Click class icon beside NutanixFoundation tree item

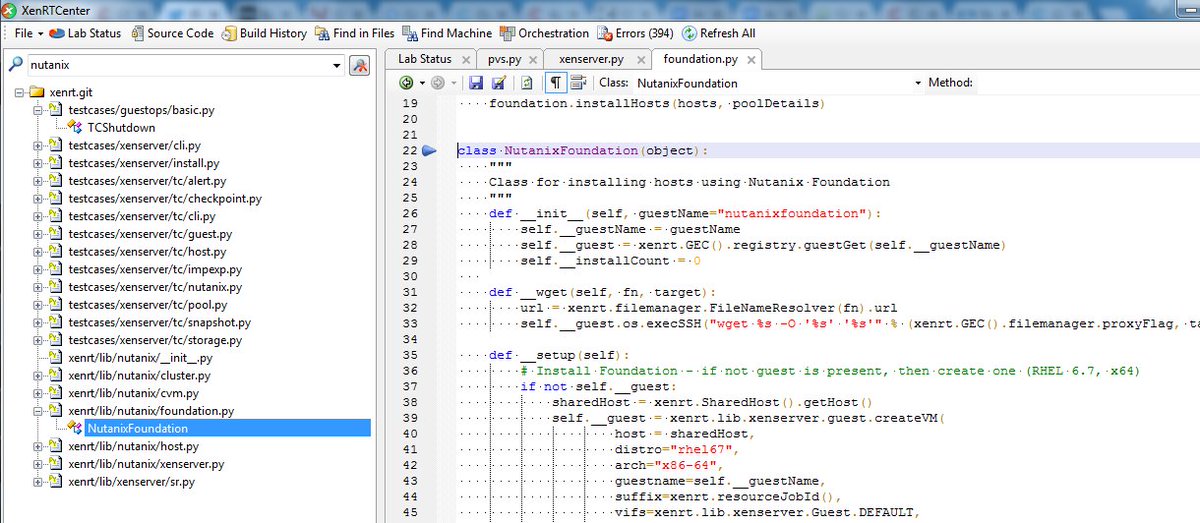pos(74,428)
